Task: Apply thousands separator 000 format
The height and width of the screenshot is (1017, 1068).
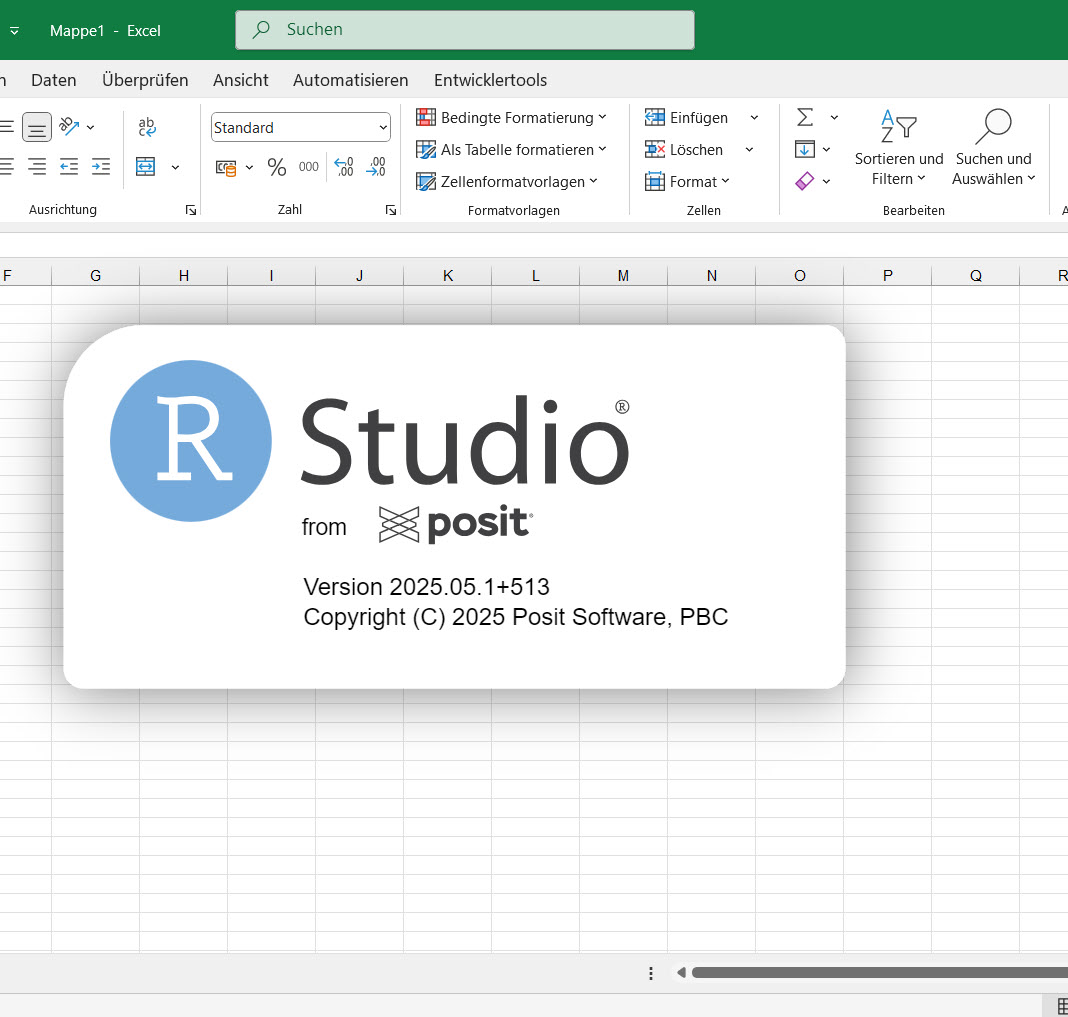Action: coord(309,167)
